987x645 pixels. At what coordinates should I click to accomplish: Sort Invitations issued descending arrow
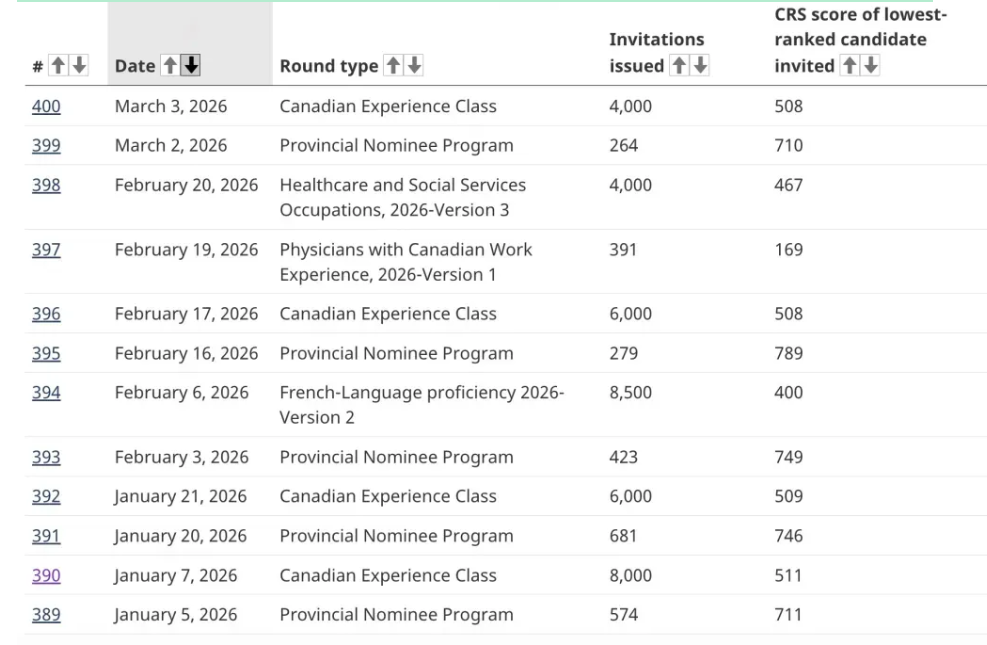pyautogui.click(x=700, y=66)
